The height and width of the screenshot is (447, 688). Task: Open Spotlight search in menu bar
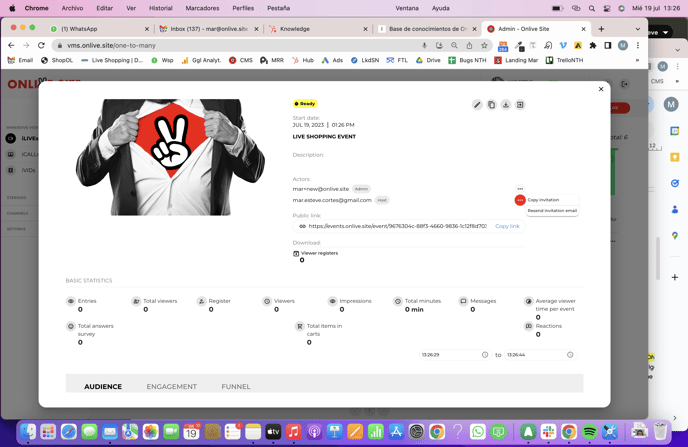tap(592, 8)
